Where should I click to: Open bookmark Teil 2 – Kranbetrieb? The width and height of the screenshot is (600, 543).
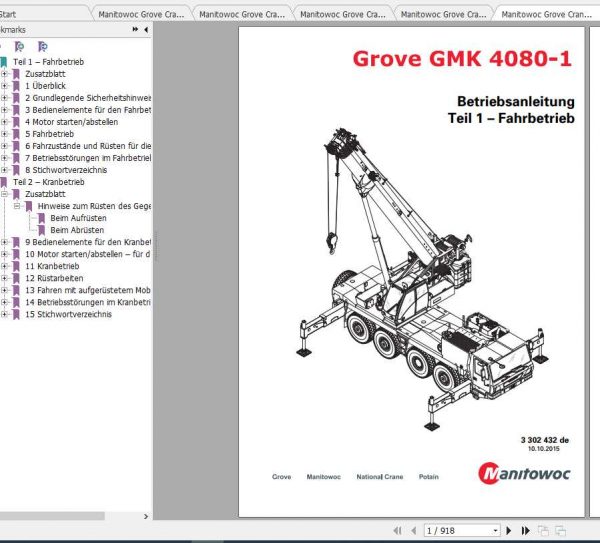click(x=49, y=182)
